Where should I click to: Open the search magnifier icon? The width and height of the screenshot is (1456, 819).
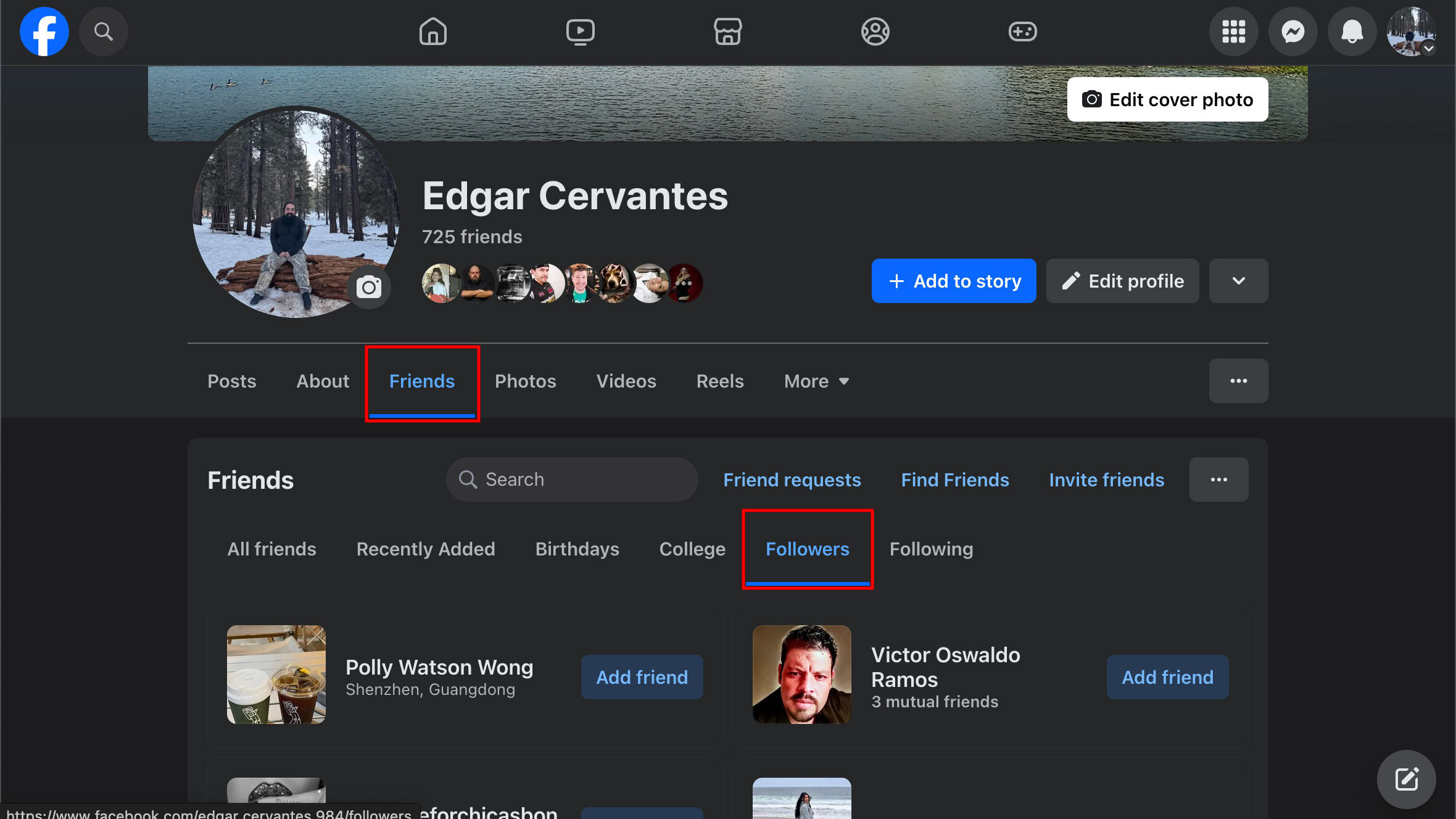[103, 31]
